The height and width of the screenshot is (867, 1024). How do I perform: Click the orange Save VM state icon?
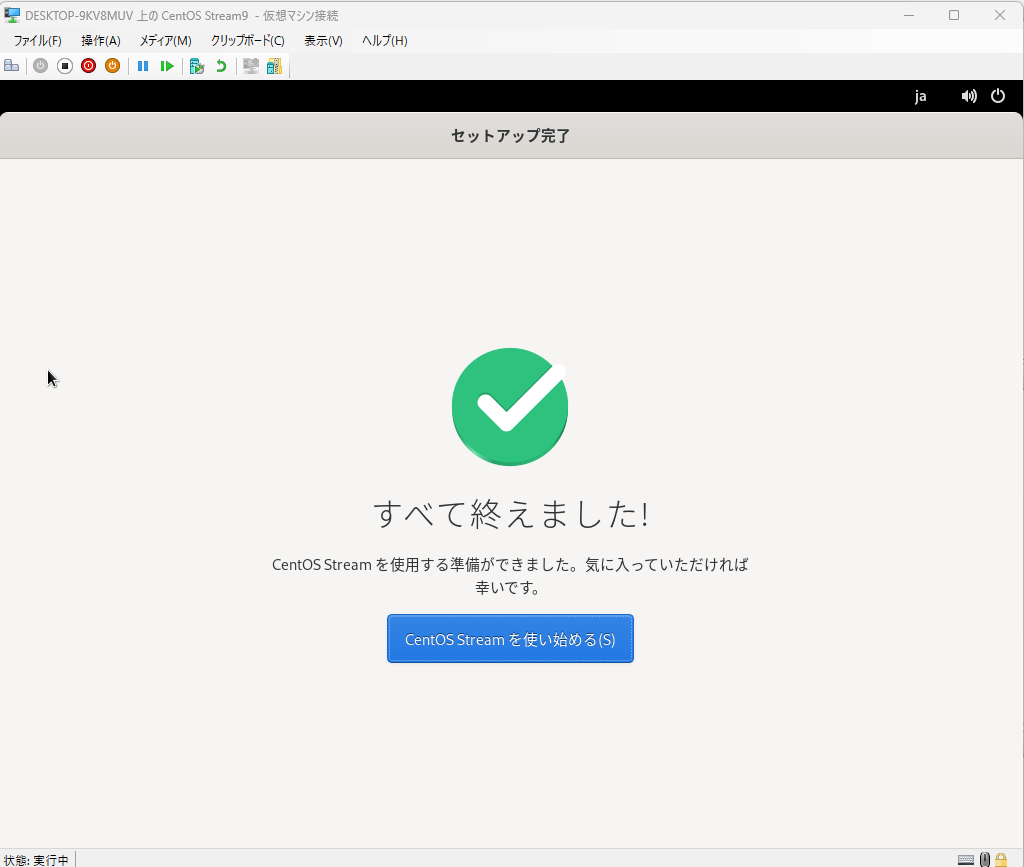113,66
